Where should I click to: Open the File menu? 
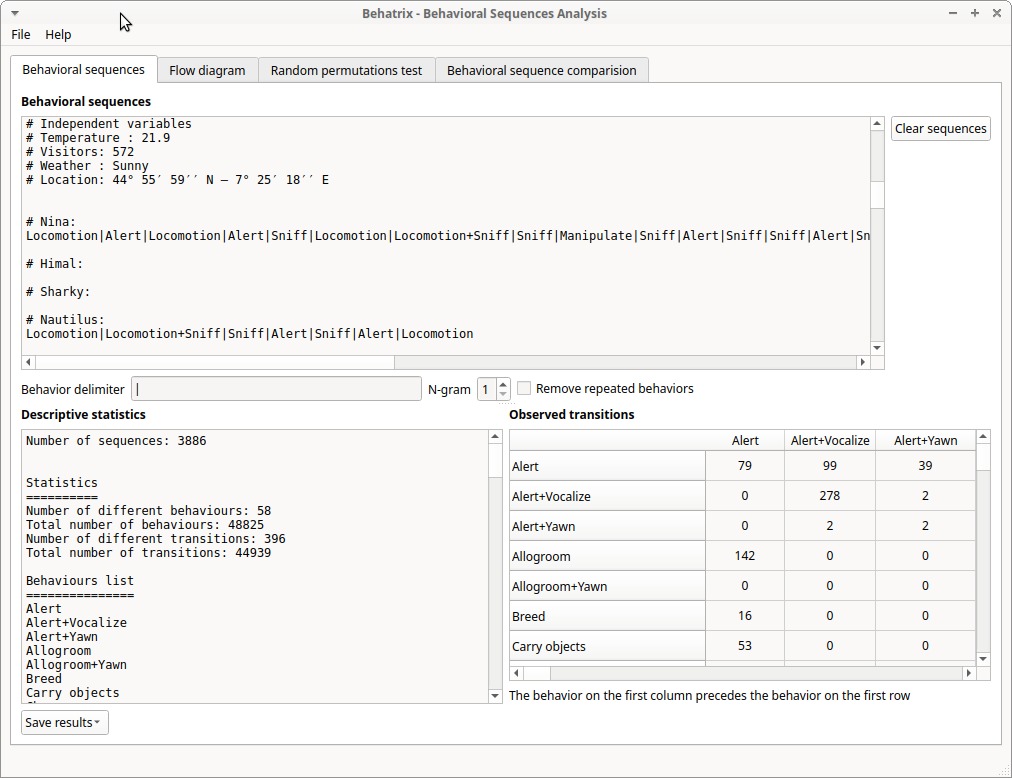tap(21, 35)
